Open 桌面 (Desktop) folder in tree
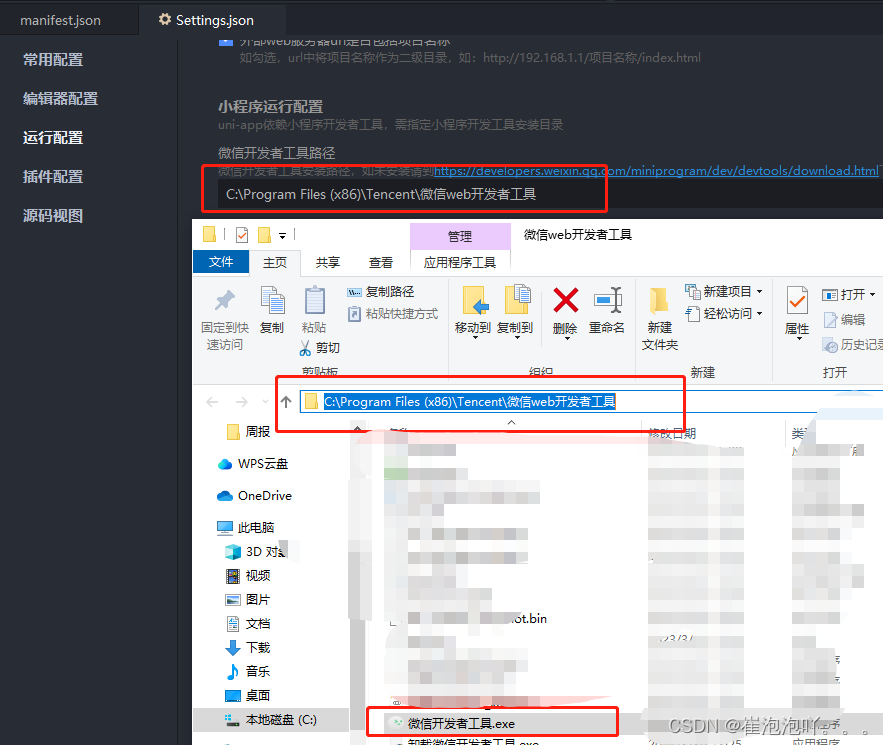 coord(248,695)
